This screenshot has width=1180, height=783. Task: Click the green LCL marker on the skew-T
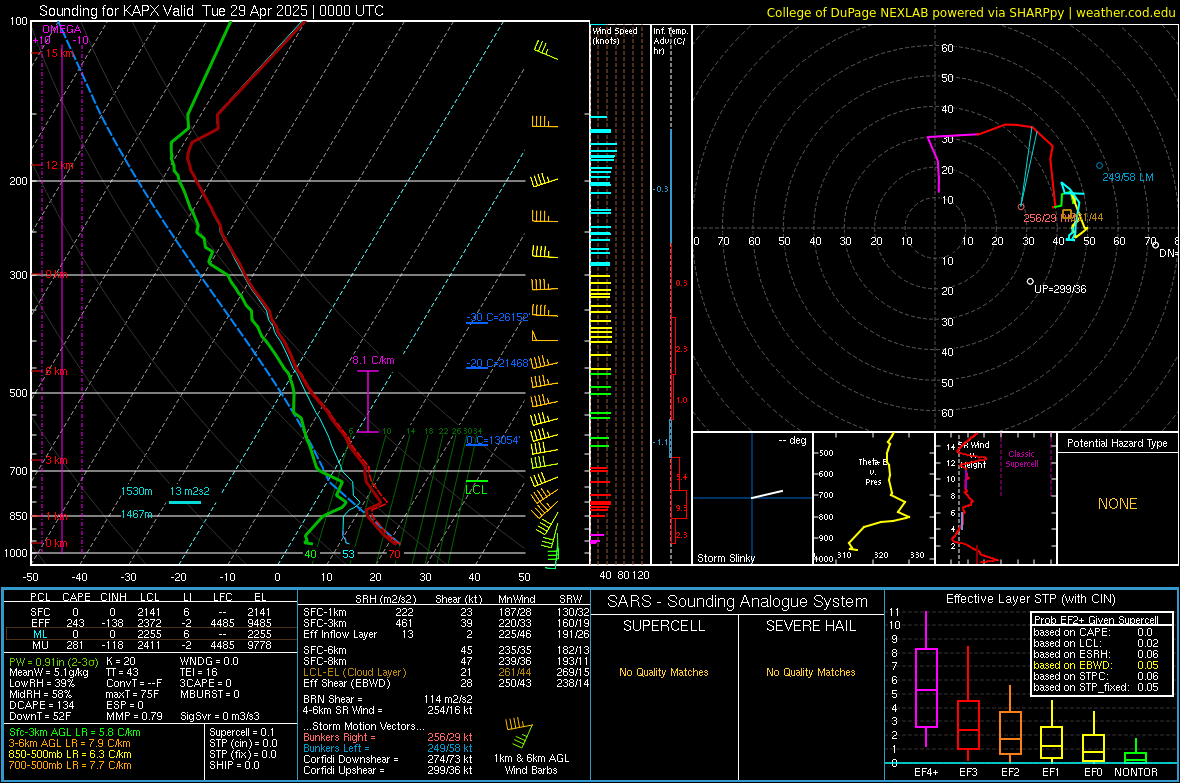[476, 486]
